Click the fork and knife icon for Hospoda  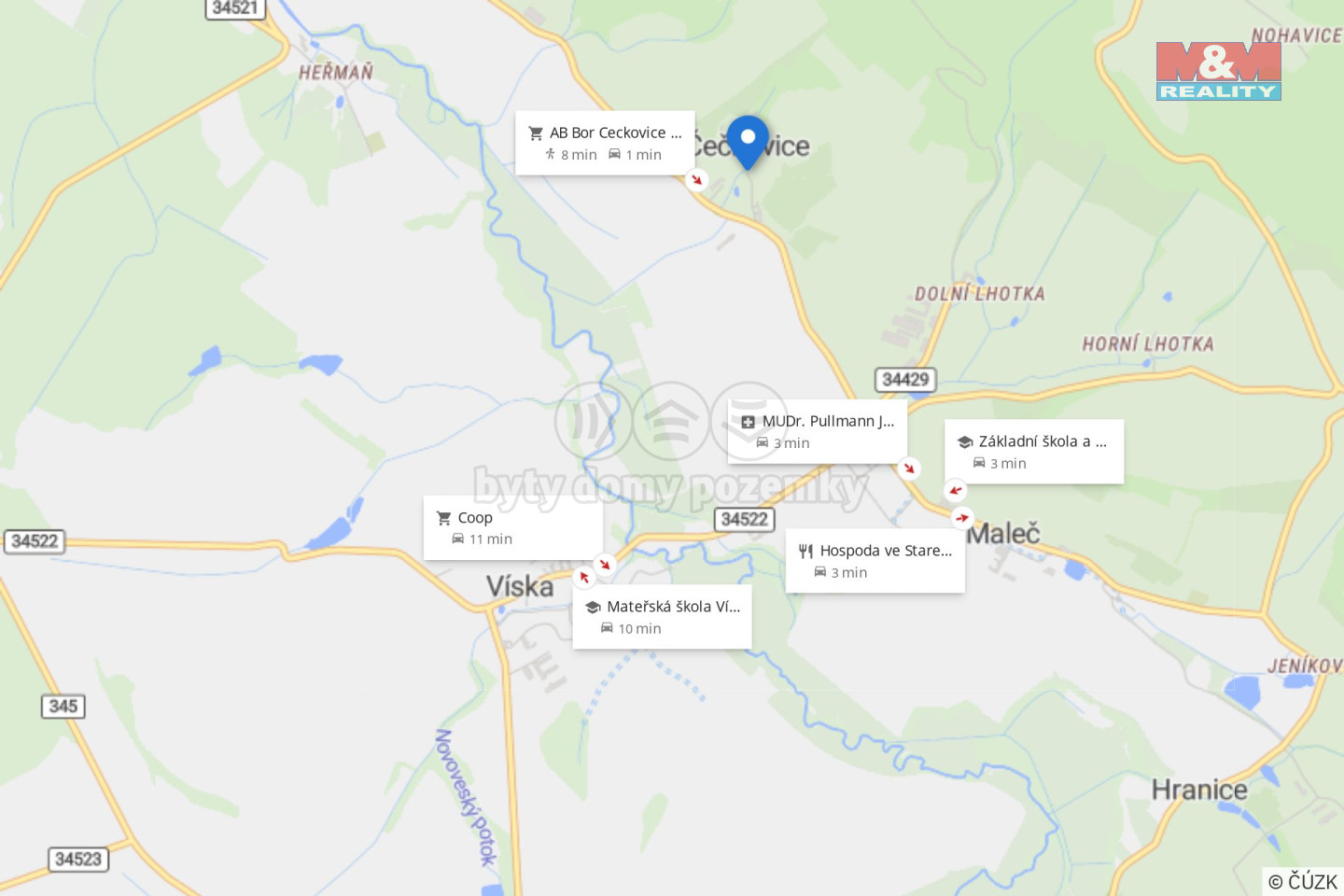point(805,552)
